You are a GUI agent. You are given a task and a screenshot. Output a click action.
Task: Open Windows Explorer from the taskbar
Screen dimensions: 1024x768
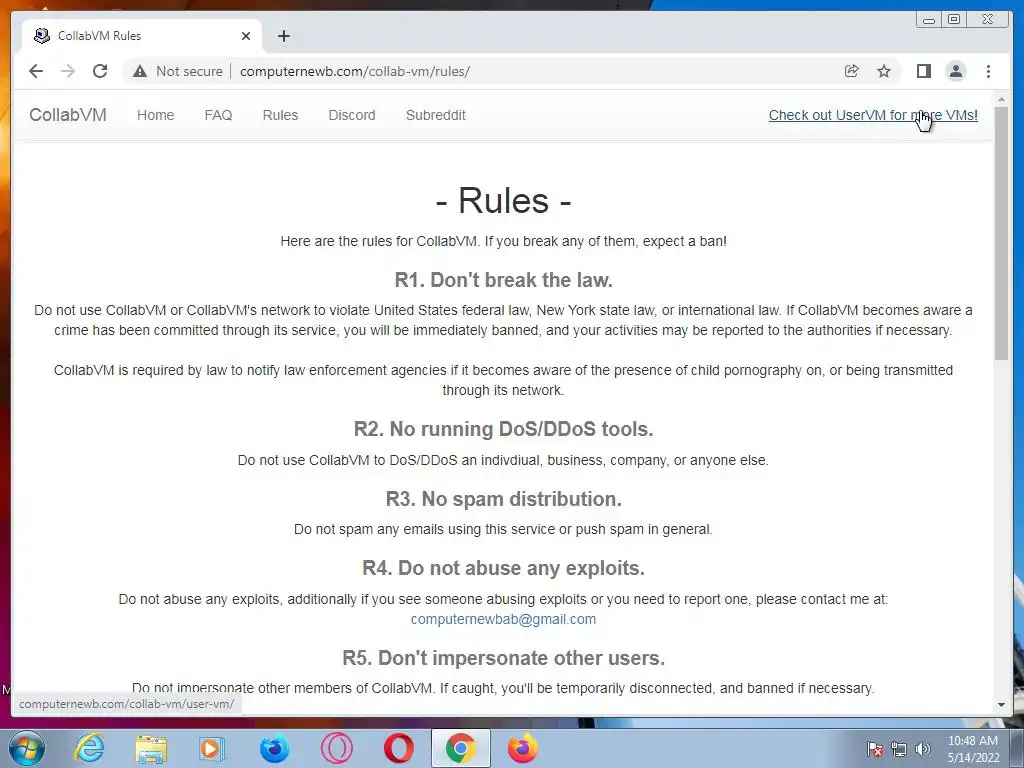(x=151, y=748)
